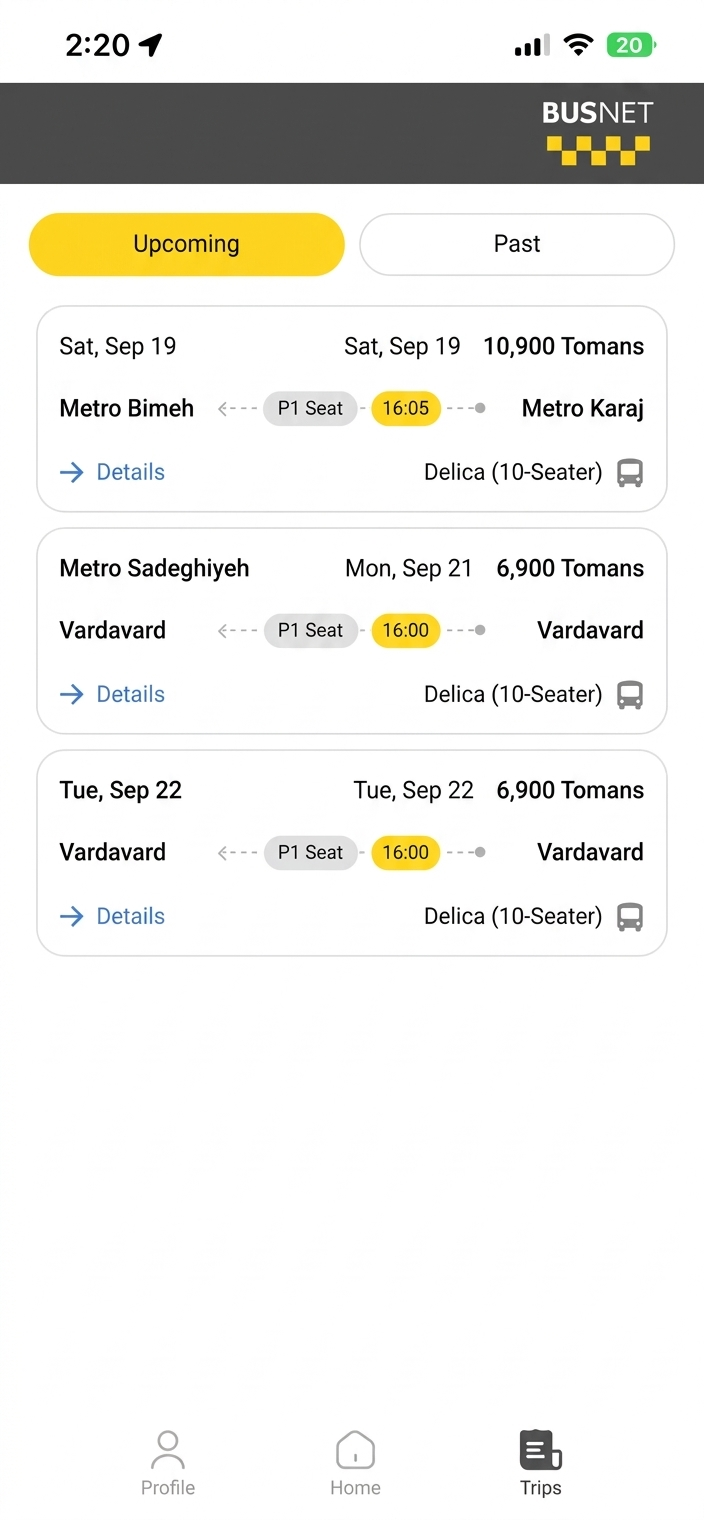The width and height of the screenshot is (704, 1520).
Task: Select the 16:05 departure time badge
Action: click(406, 408)
